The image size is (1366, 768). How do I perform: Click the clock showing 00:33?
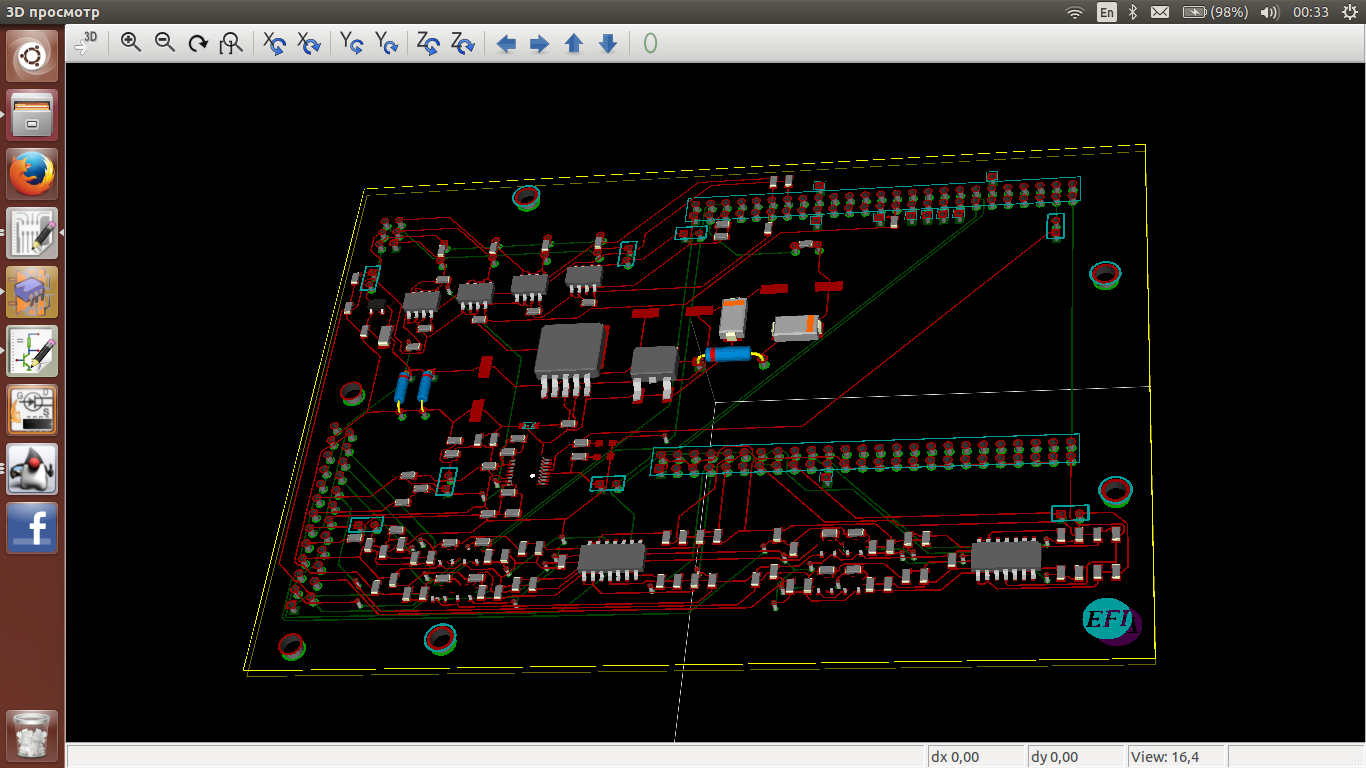click(x=1310, y=12)
